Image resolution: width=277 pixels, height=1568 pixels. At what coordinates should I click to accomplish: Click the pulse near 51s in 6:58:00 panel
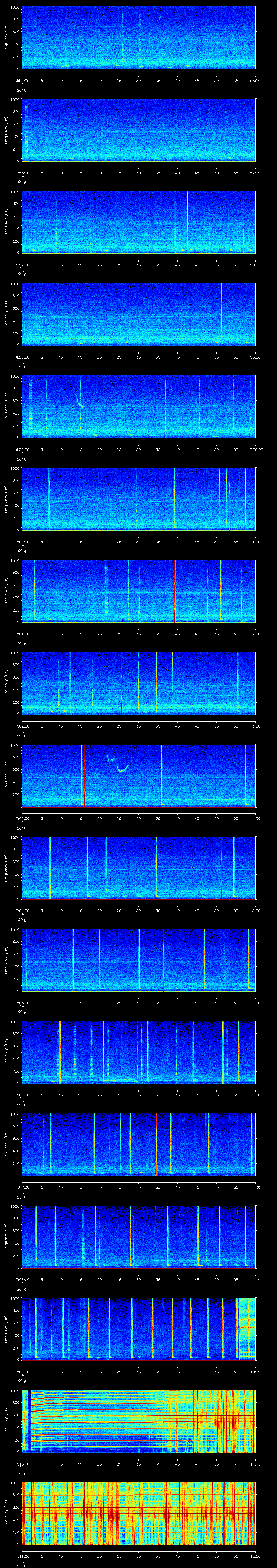pyautogui.click(x=222, y=311)
